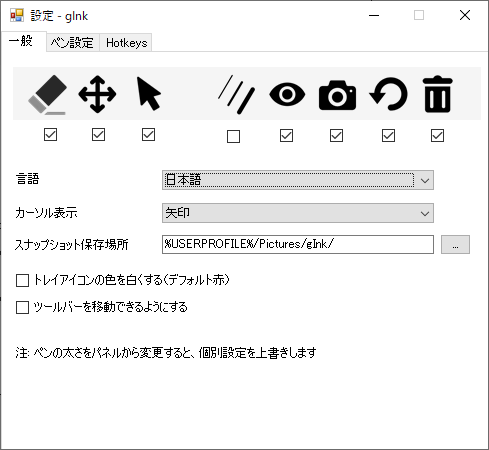
Task: Switch to the ペン設定 tab
Action: (x=72, y=43)
